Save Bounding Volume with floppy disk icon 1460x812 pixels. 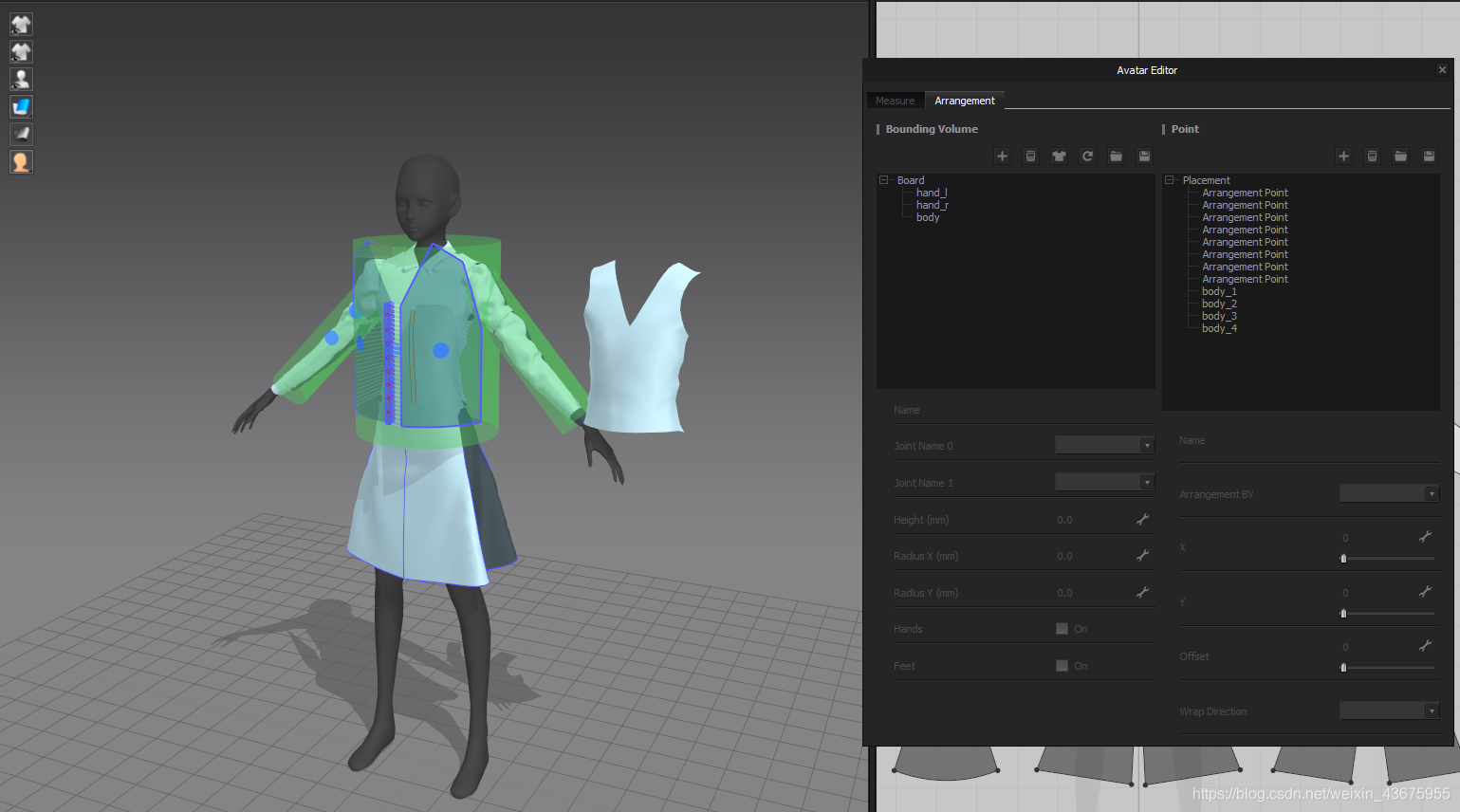coord(1144,156)
